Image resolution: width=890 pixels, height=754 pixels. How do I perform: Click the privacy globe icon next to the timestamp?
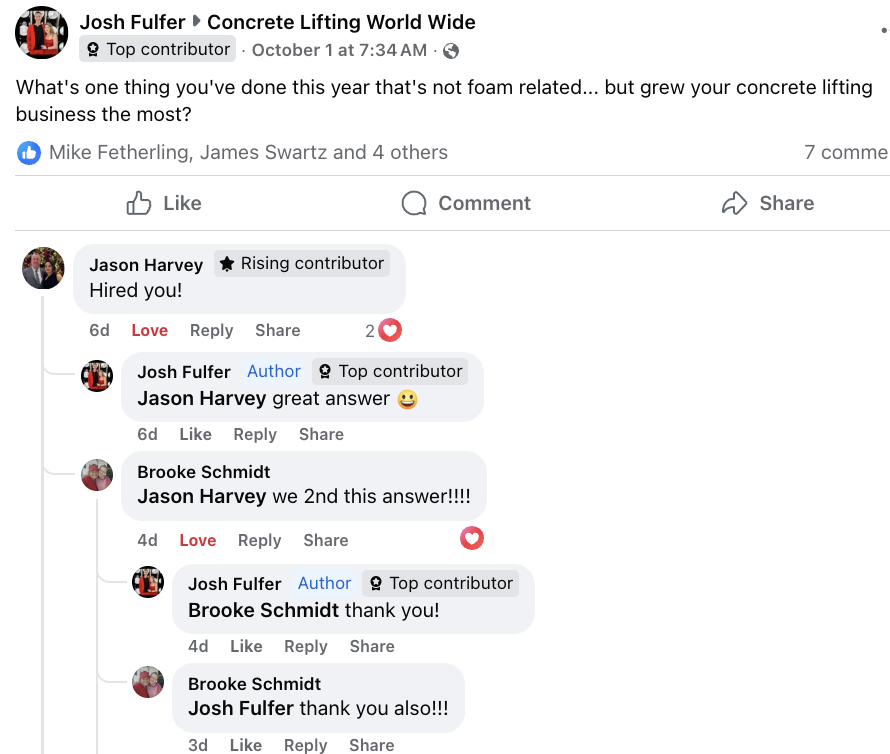point(450,49)
